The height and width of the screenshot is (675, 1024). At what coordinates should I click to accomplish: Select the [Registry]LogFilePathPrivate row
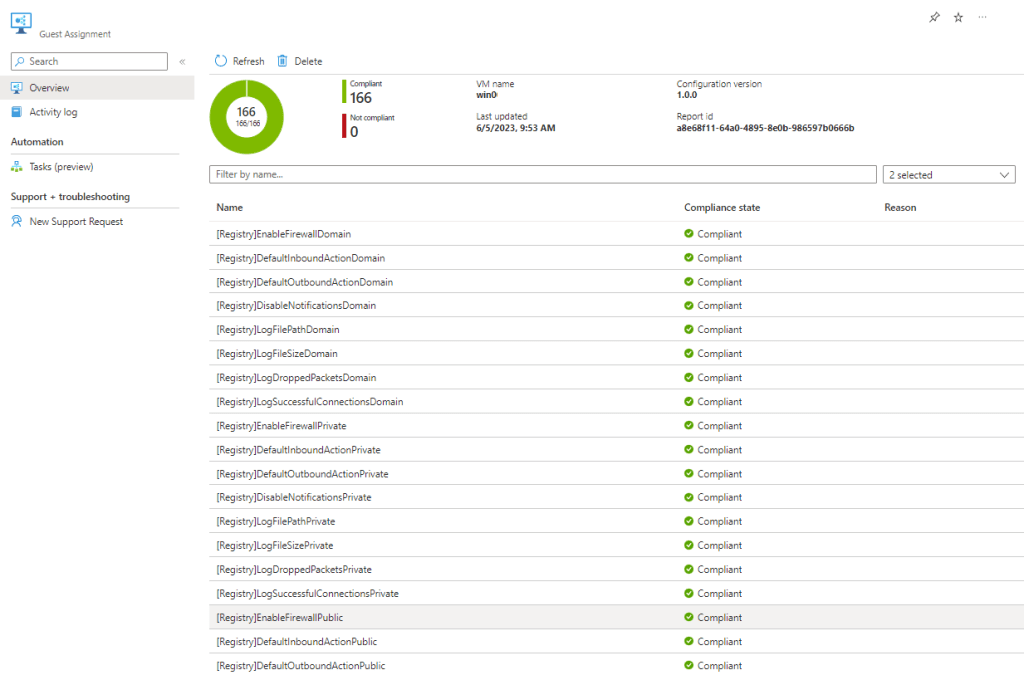tap(276, 522)
